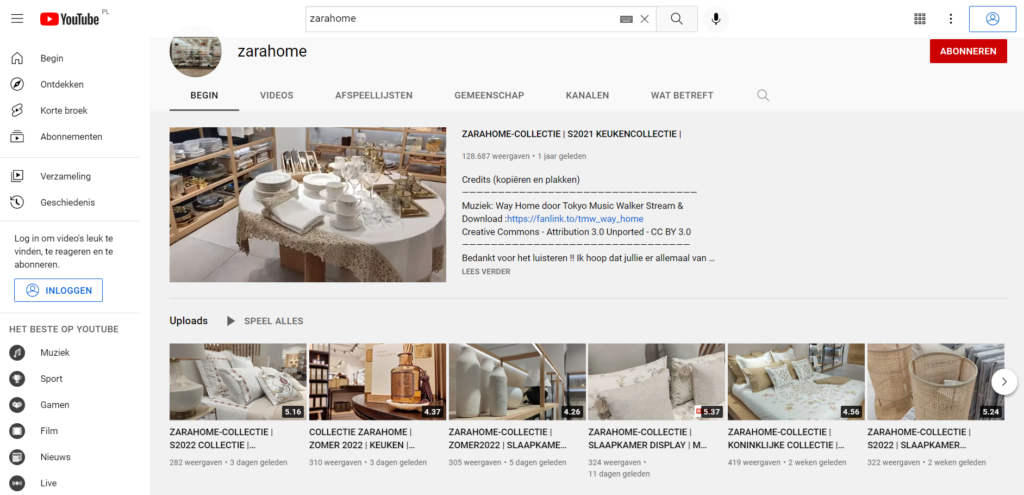Screen dimensions: 1024x495
Task: Start voice search with microphone
Action: coord(716,19)
